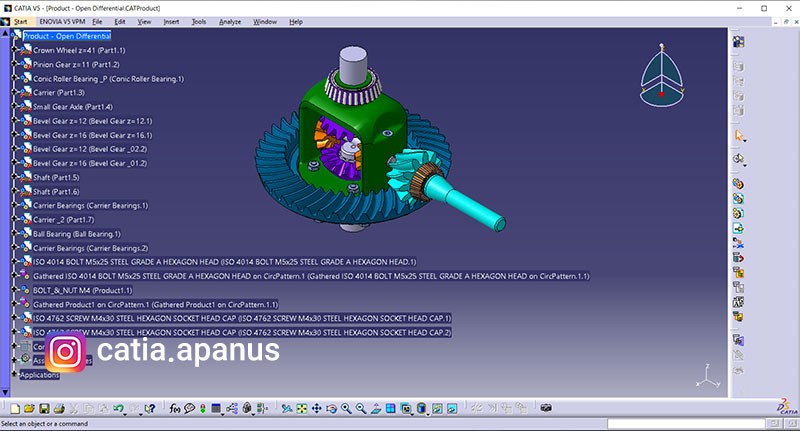Expand the Crown Wheel z=41 node

(15, 50)
